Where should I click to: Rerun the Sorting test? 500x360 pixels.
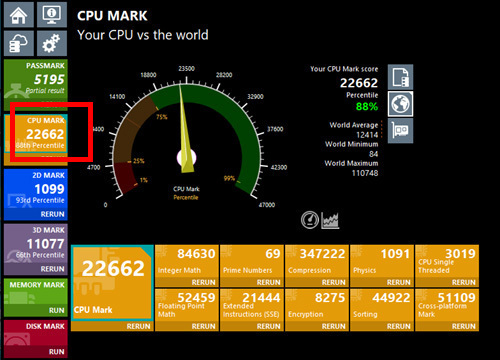tap(398, 327)
